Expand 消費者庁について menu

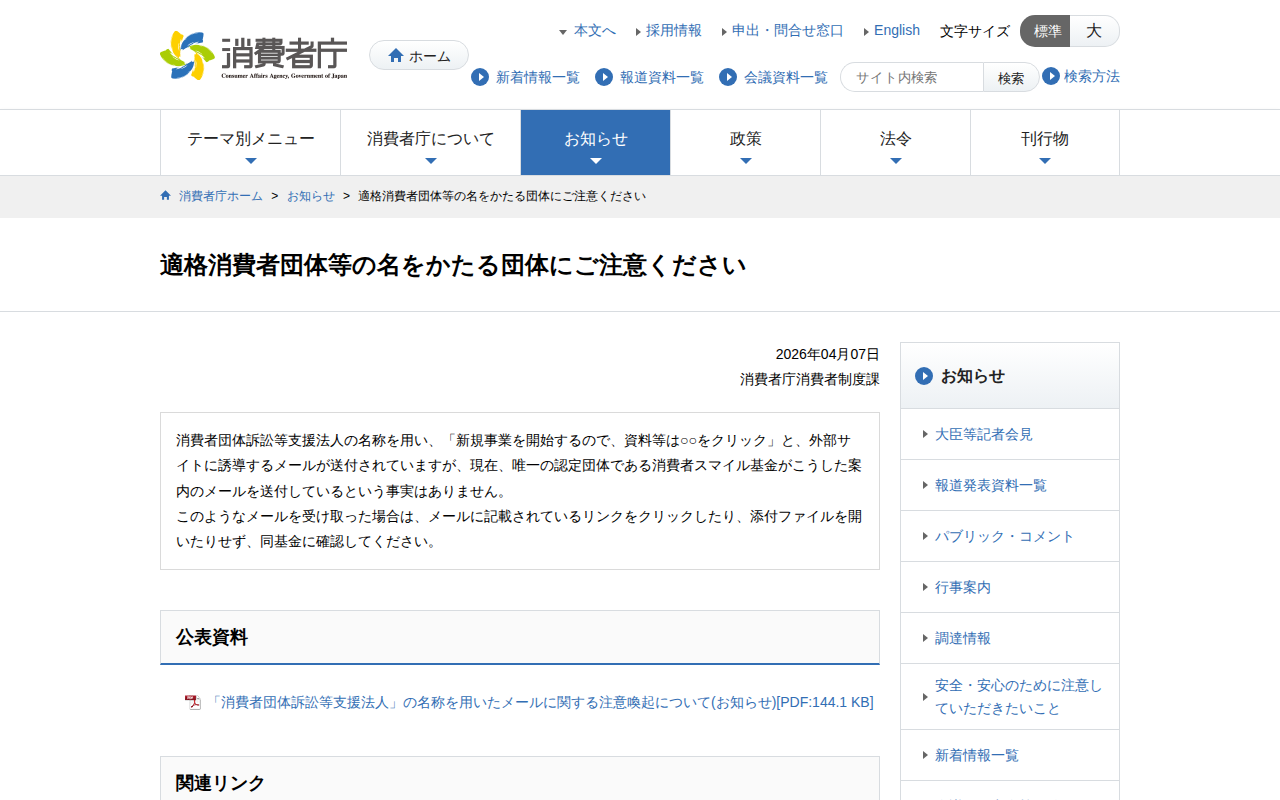(430, 142)
